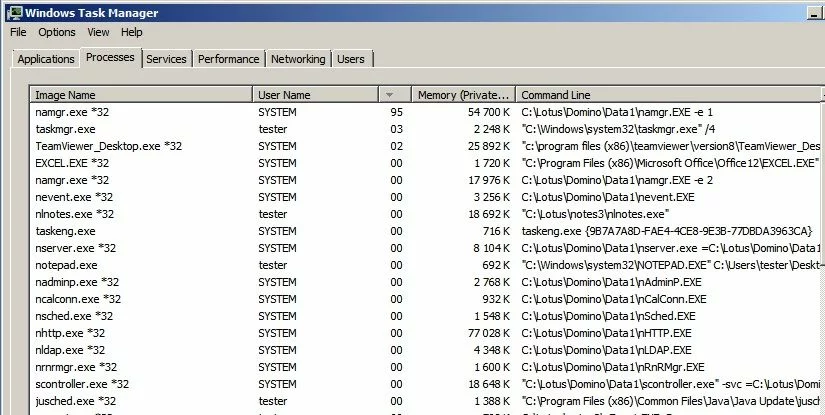Select the notepad.exe process row
Viewport: 825px width, 415px height.
pos(66,265)
